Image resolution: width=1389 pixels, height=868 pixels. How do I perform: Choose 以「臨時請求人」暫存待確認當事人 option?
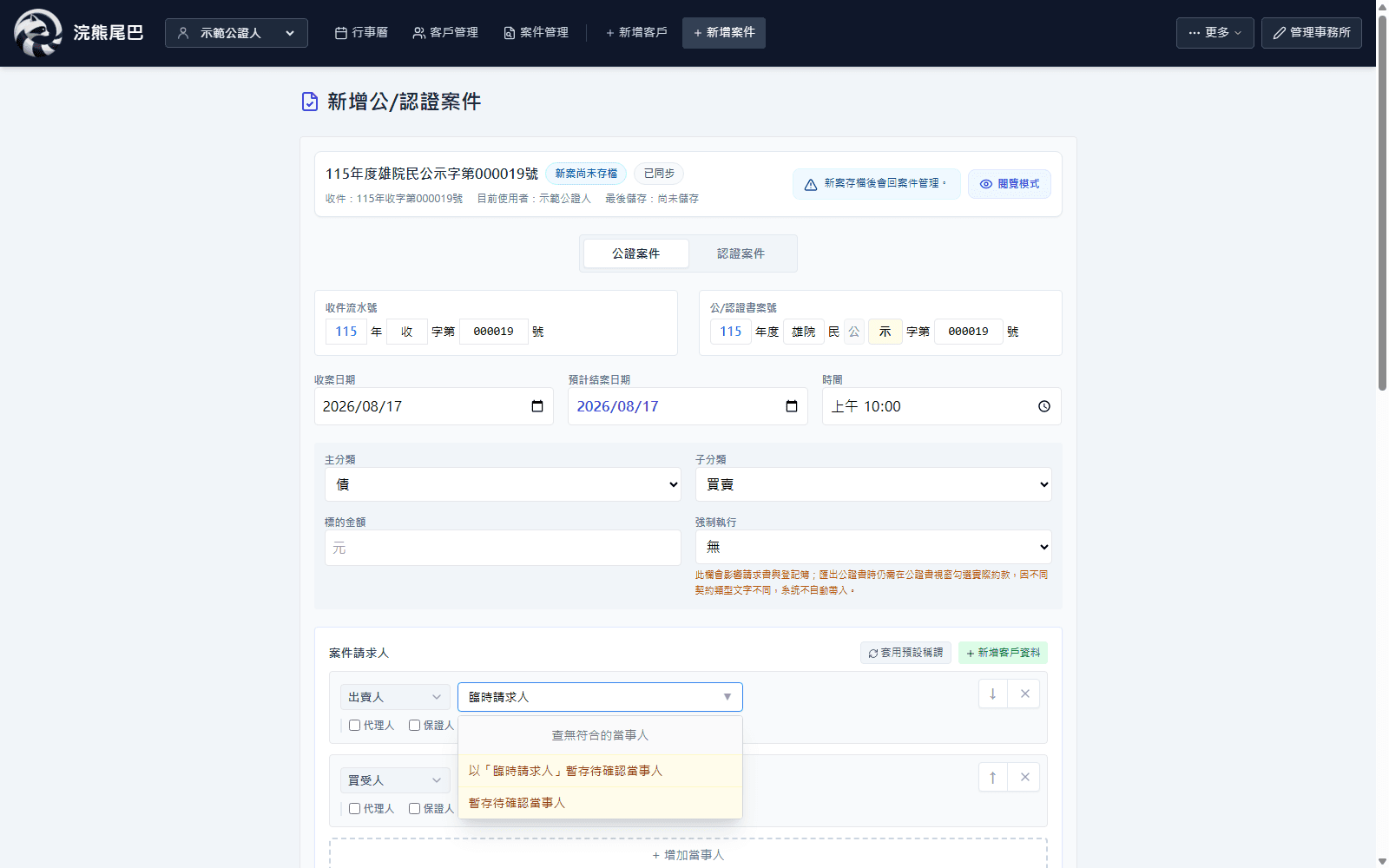pyautogui.click(x=600, y=771)
